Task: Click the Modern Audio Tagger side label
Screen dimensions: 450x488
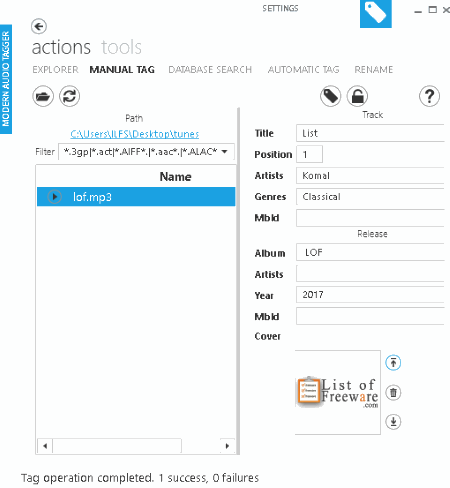Action: click(x=6, y=79)
